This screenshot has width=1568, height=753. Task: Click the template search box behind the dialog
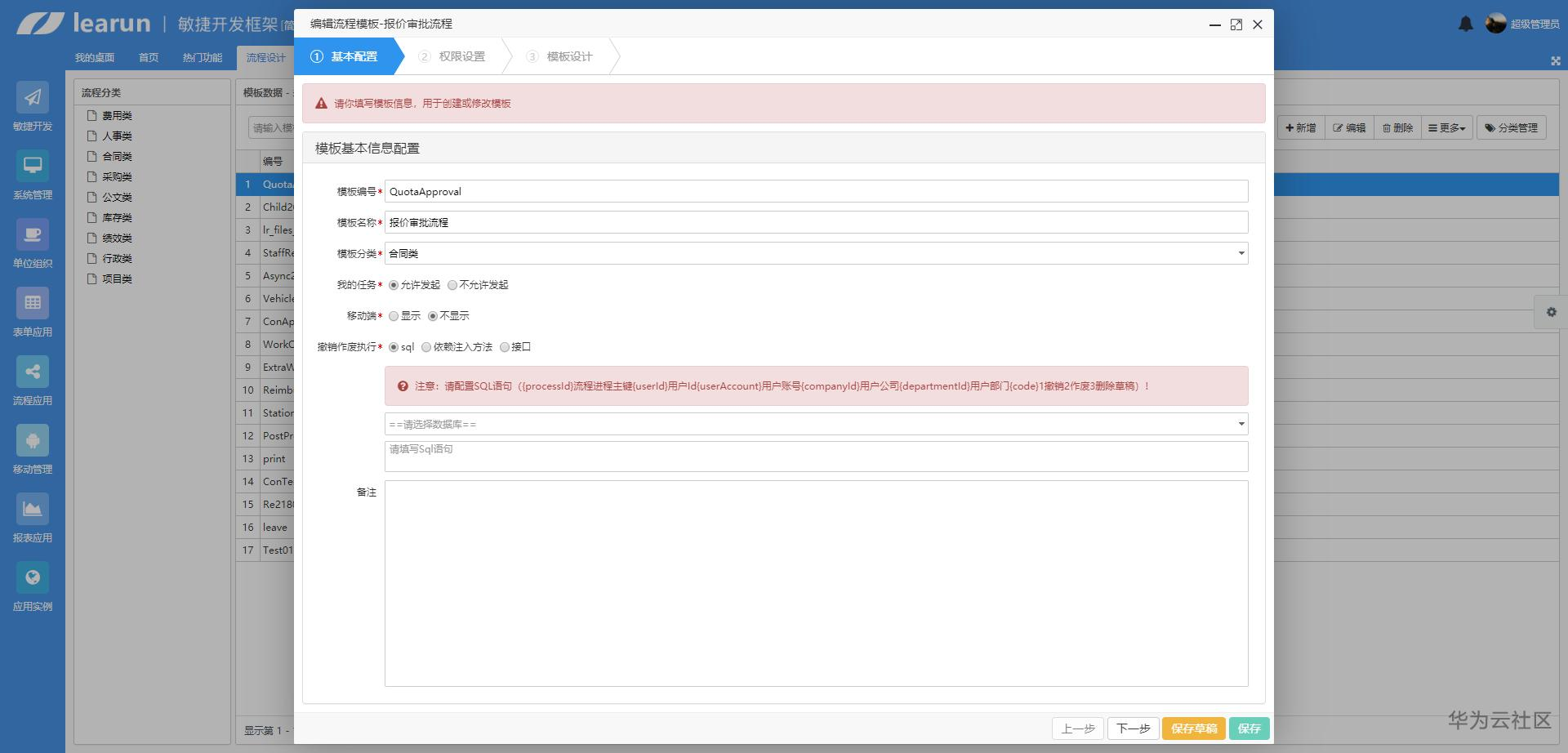[x=271, y=128]
